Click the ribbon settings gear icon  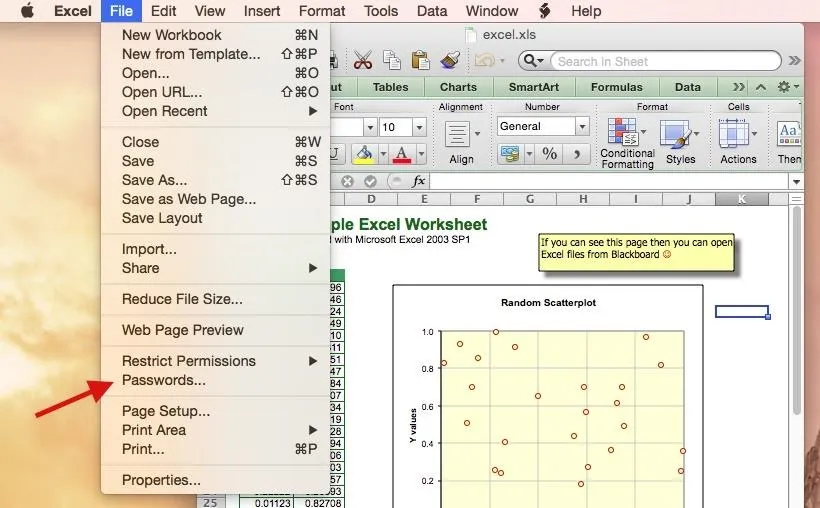point(783,87)
